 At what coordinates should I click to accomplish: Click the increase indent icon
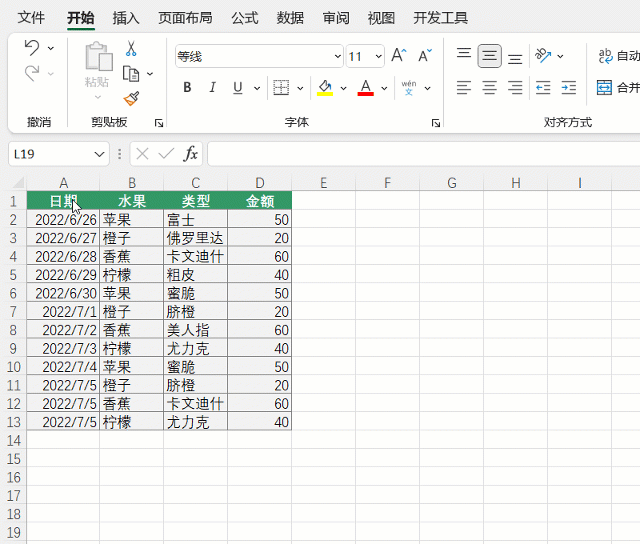pos(569,88)
